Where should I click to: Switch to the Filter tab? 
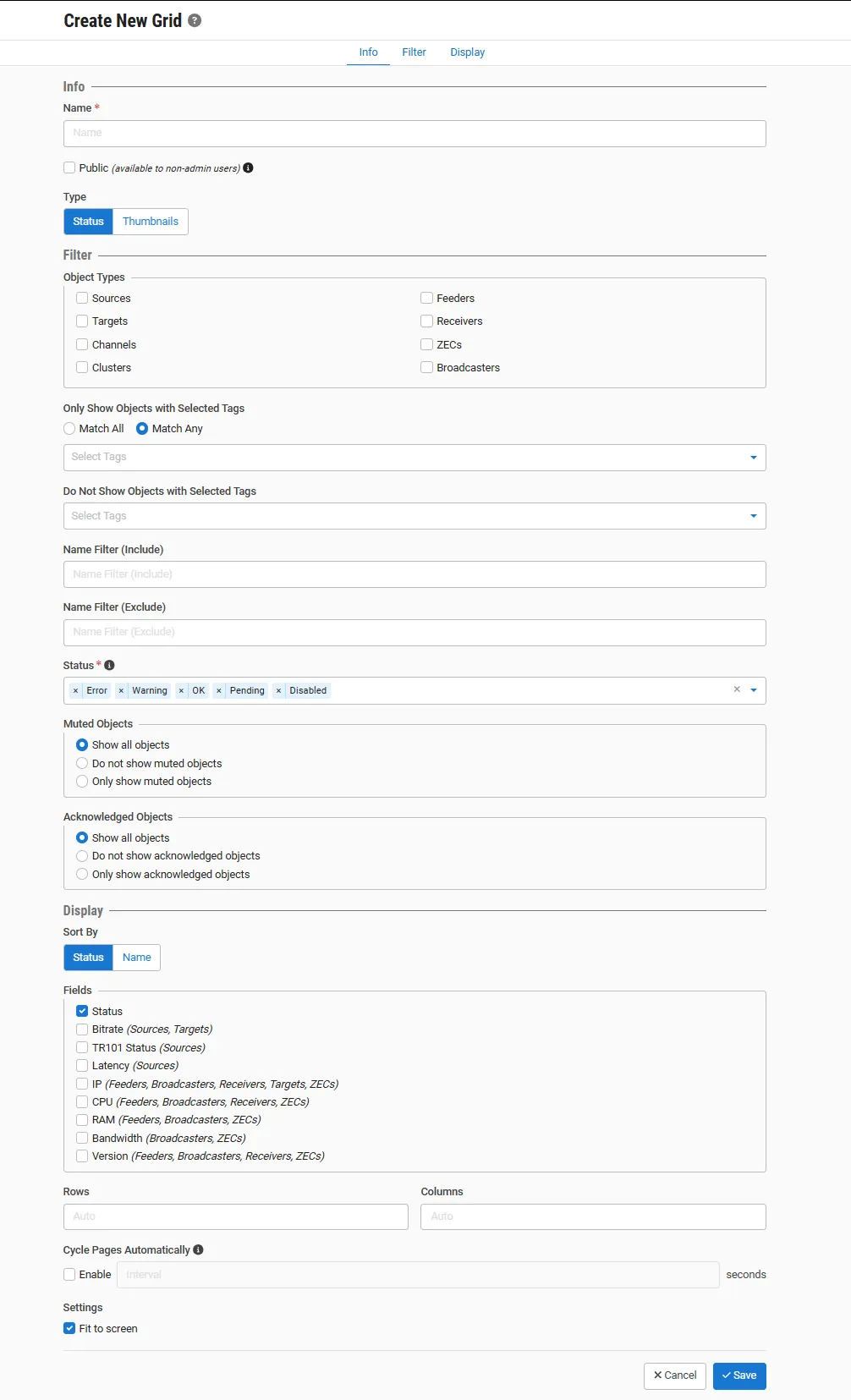pyautogui.click(x=414, y=52)
